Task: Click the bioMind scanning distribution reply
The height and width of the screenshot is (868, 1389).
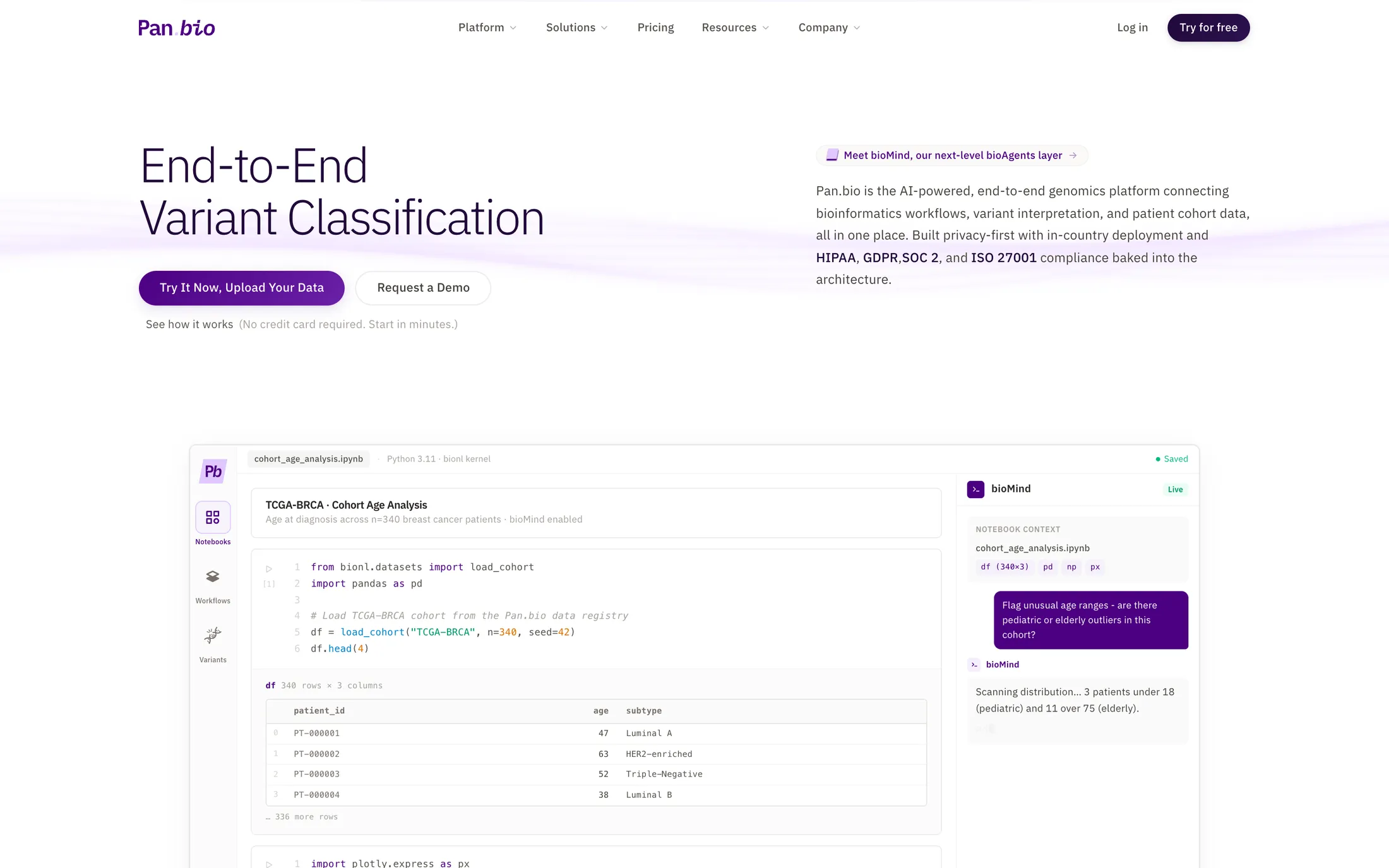Action: 1078,711
